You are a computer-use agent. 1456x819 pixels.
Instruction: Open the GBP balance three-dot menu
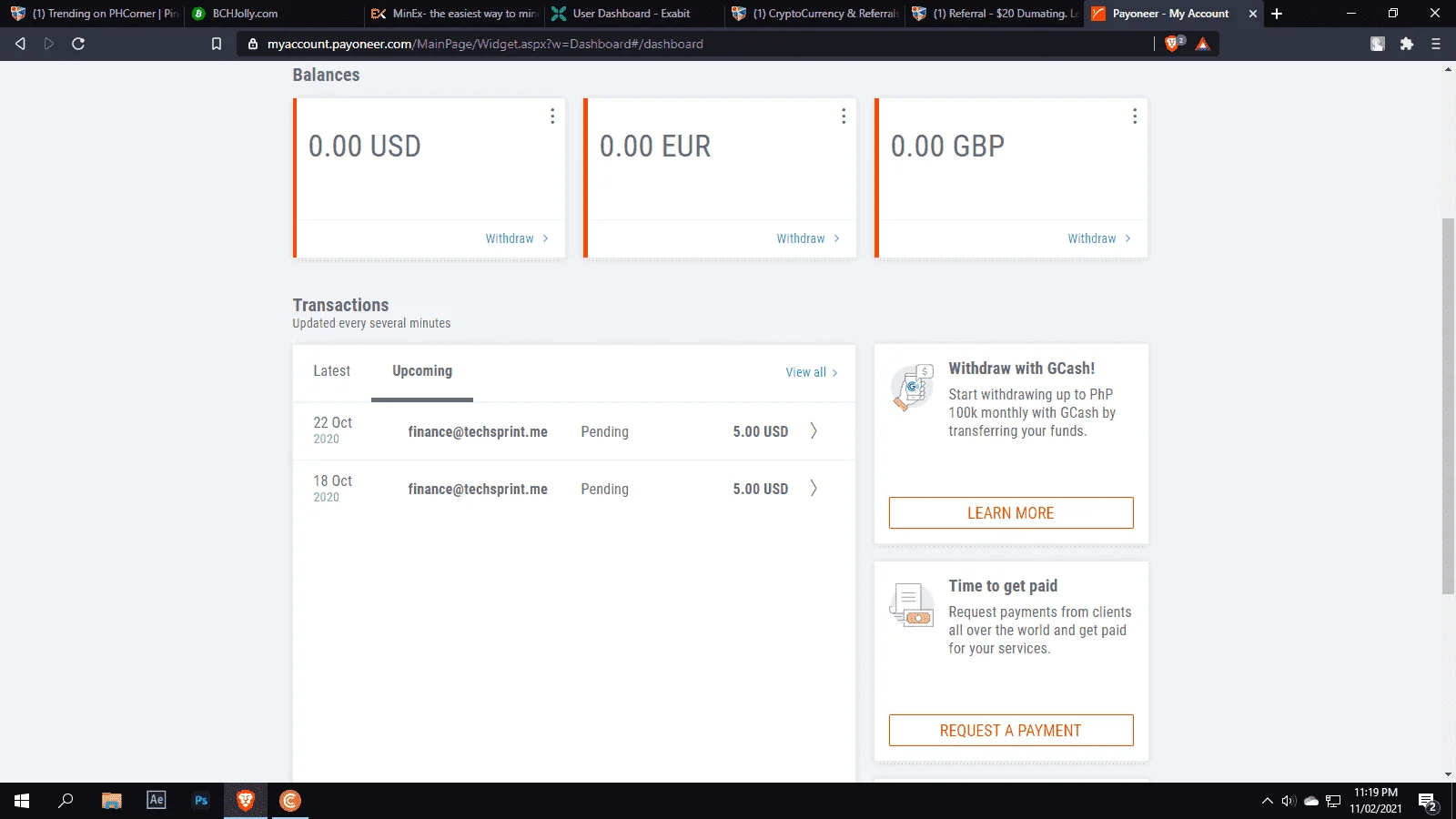[x=1135, y=116]
